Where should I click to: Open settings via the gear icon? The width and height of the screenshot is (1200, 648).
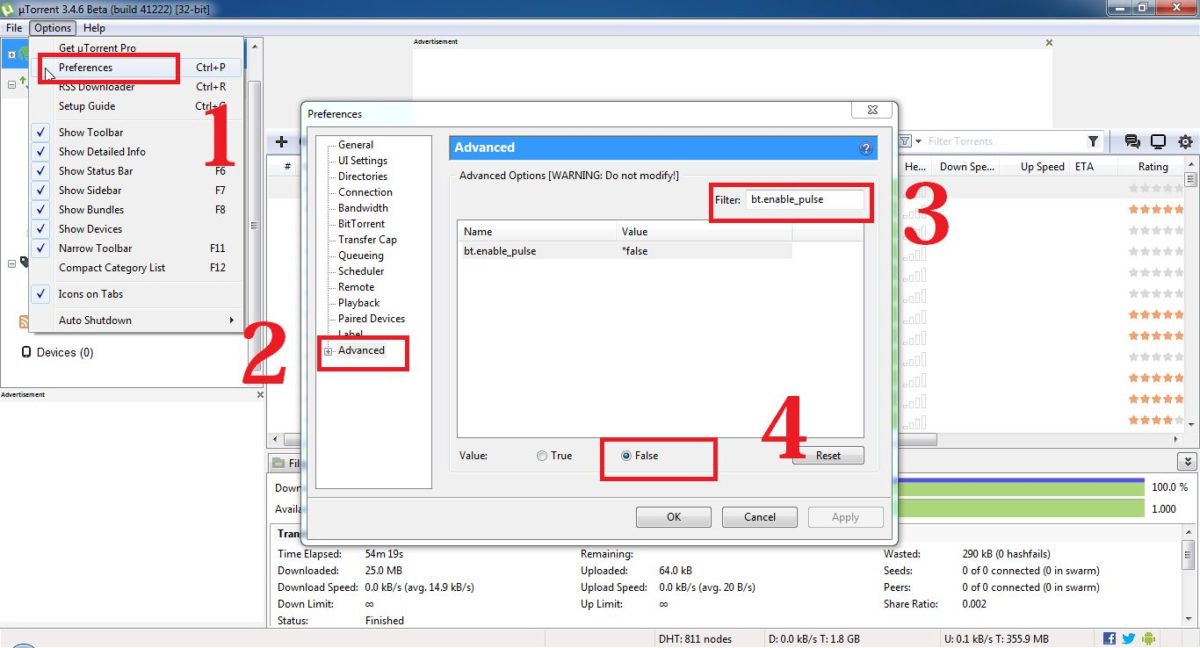point(1185,142)
